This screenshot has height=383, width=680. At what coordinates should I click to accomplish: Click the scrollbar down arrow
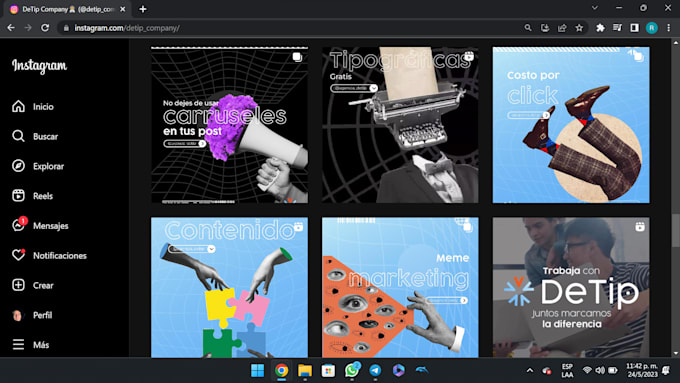coord(676,354)
